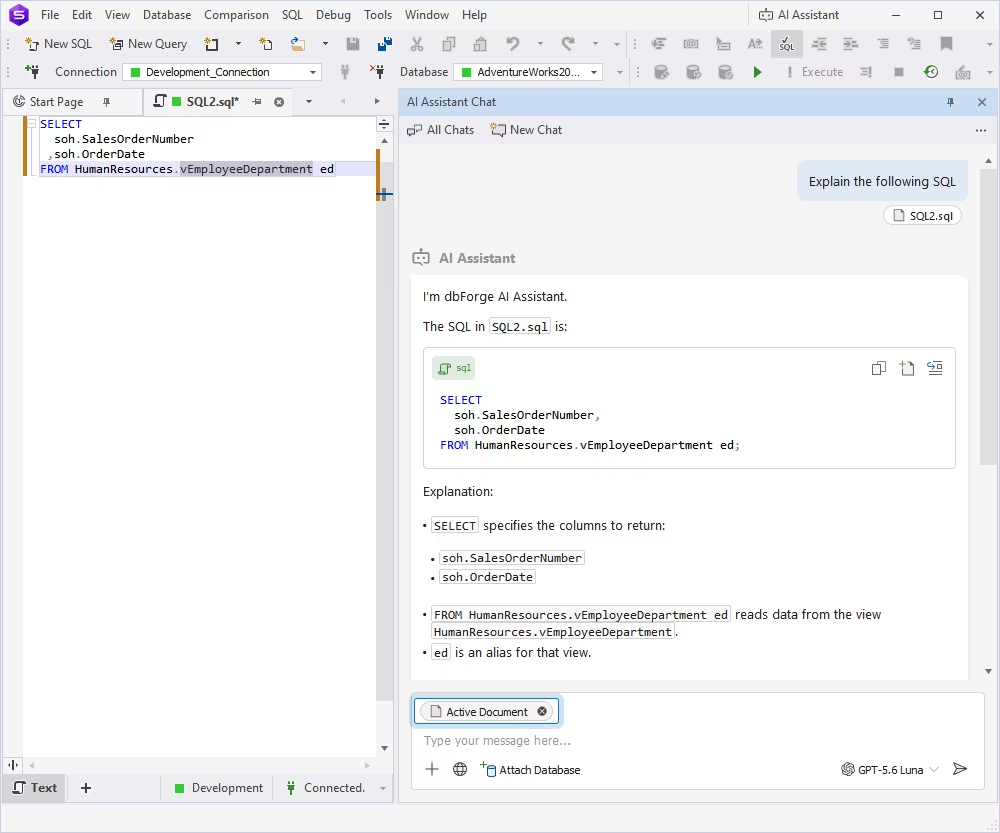
Task: Click the Redo arrow icon
Action: click(568, 44)
